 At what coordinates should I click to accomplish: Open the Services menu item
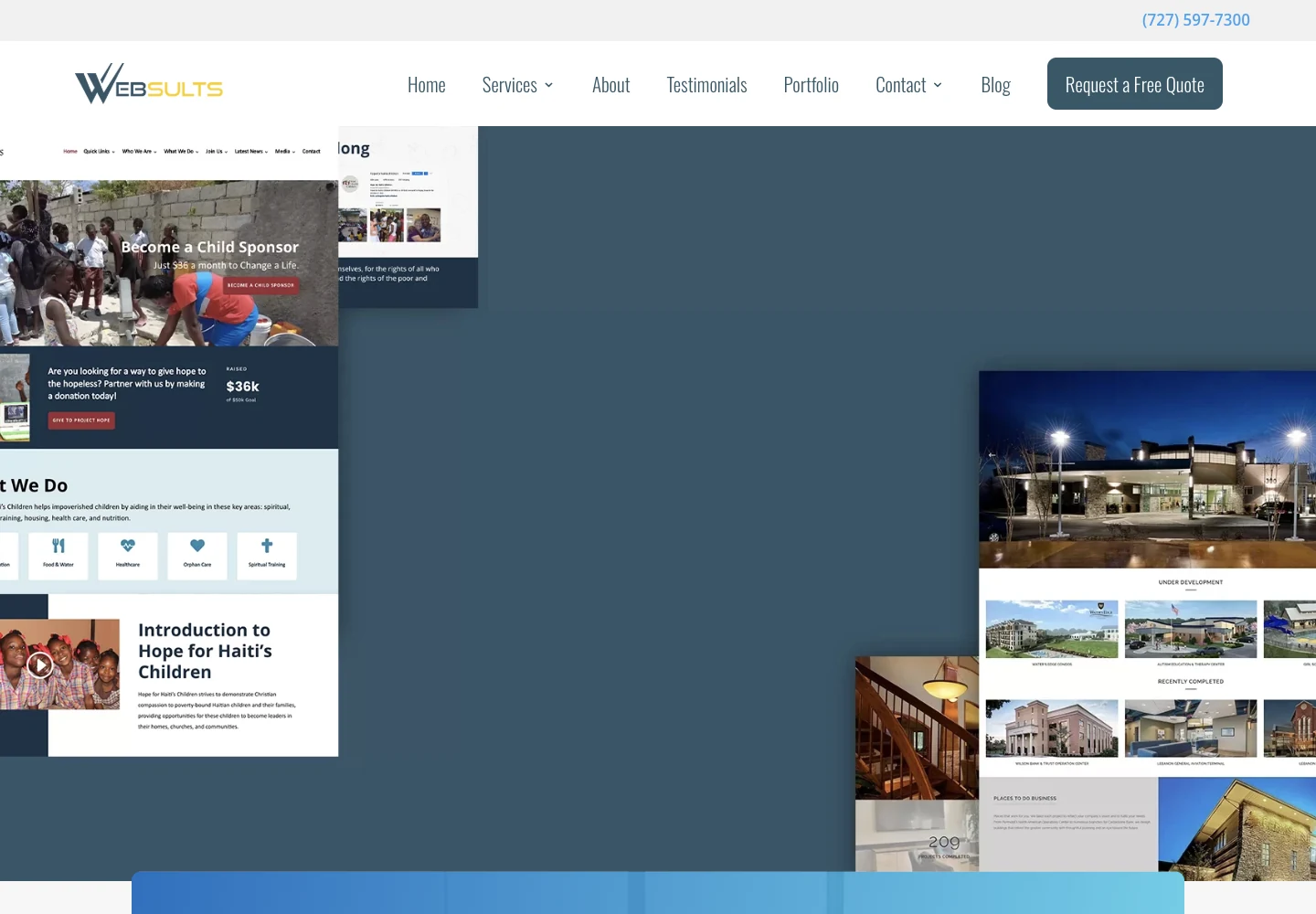tap(509, 85)
